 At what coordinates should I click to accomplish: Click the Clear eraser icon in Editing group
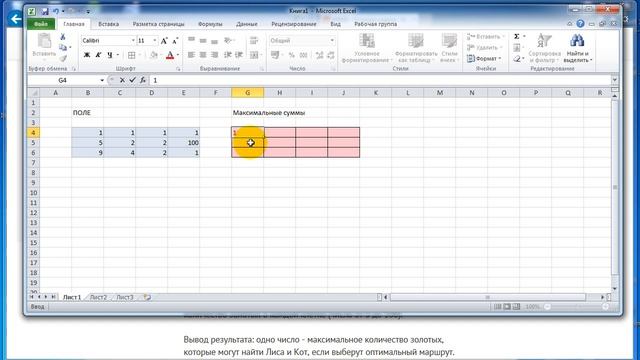[517, 59]
